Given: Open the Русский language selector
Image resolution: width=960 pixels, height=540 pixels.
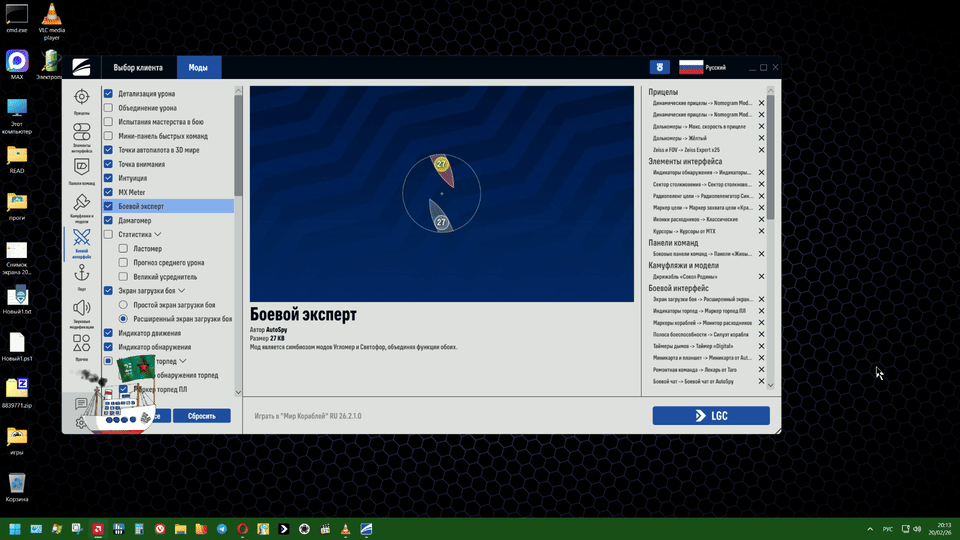Looking at the screenshot, I should pos(702,67).
